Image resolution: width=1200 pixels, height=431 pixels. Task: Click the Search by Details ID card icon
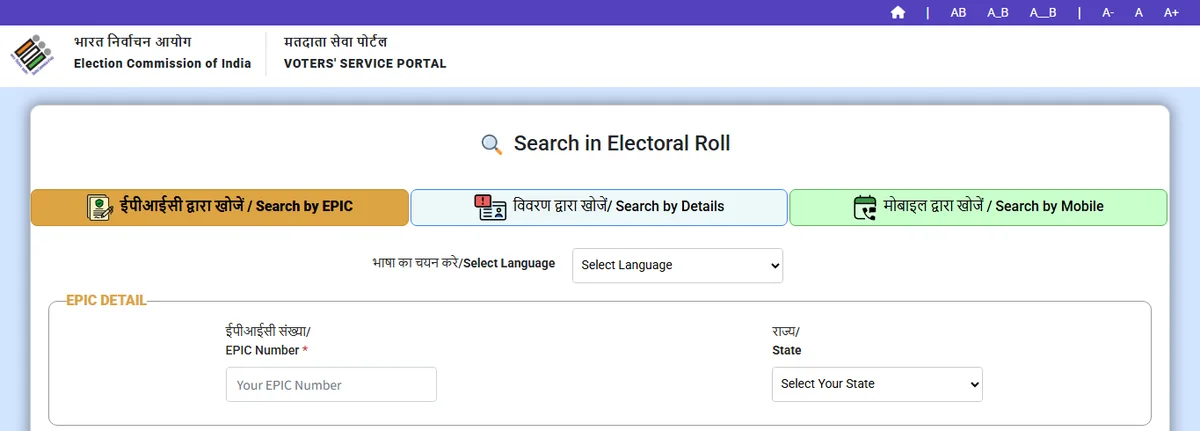click(490, 207)
